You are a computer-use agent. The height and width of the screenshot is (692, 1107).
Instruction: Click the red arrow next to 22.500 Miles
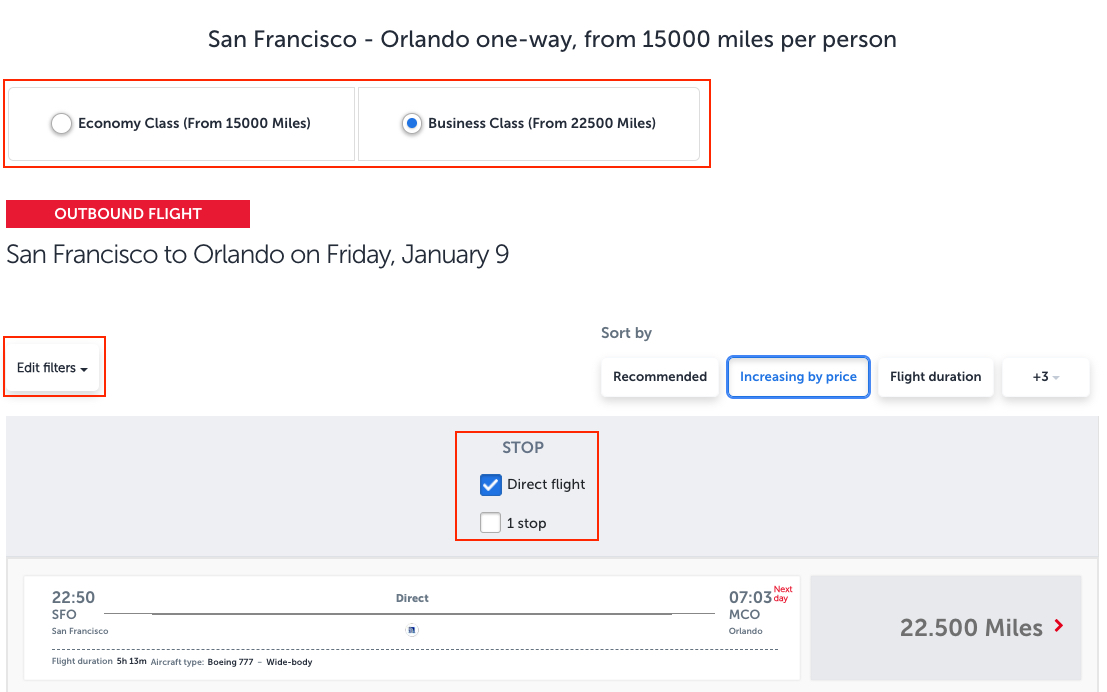(1059, 627)
